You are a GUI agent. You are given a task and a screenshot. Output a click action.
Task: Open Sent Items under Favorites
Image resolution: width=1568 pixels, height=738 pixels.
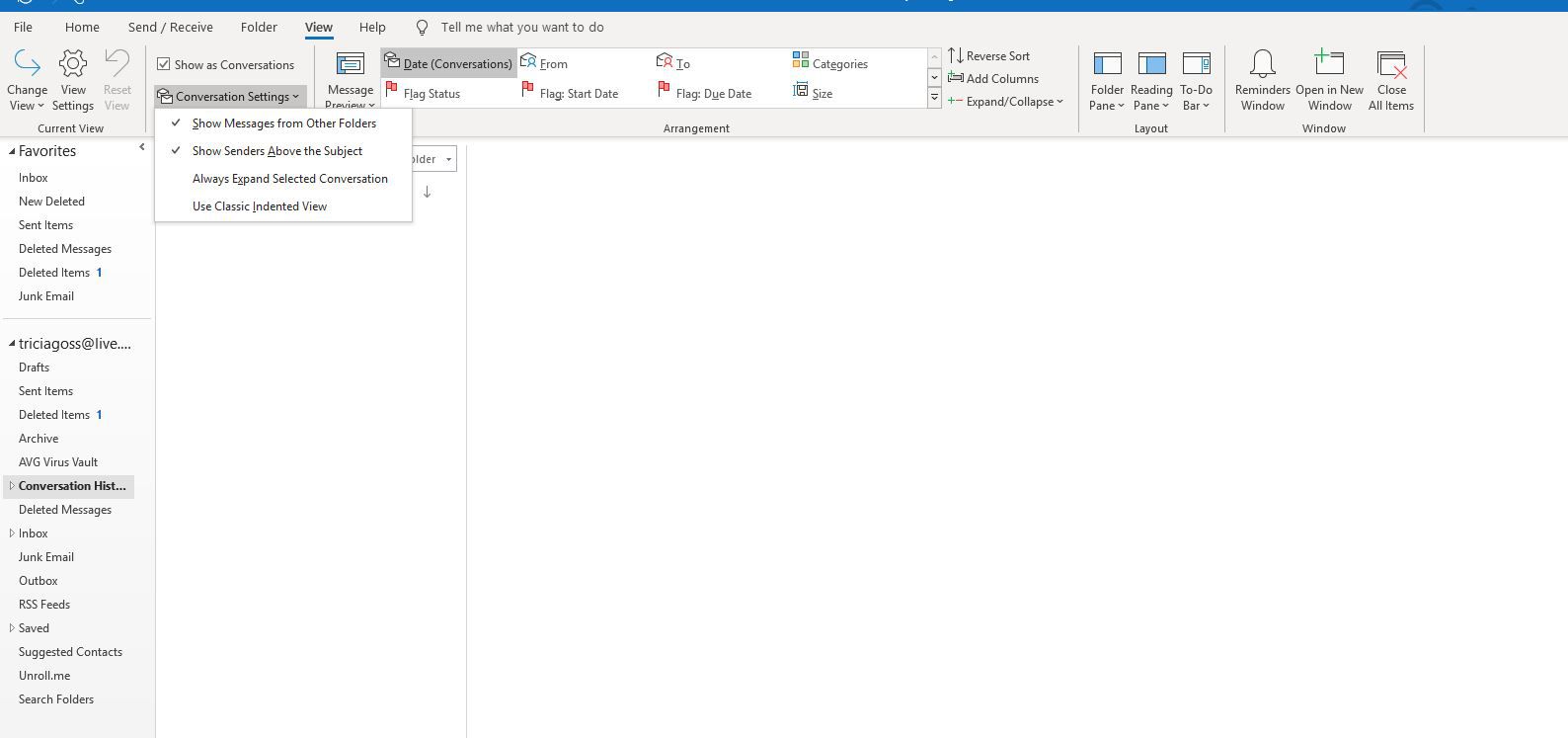[45, 225]
